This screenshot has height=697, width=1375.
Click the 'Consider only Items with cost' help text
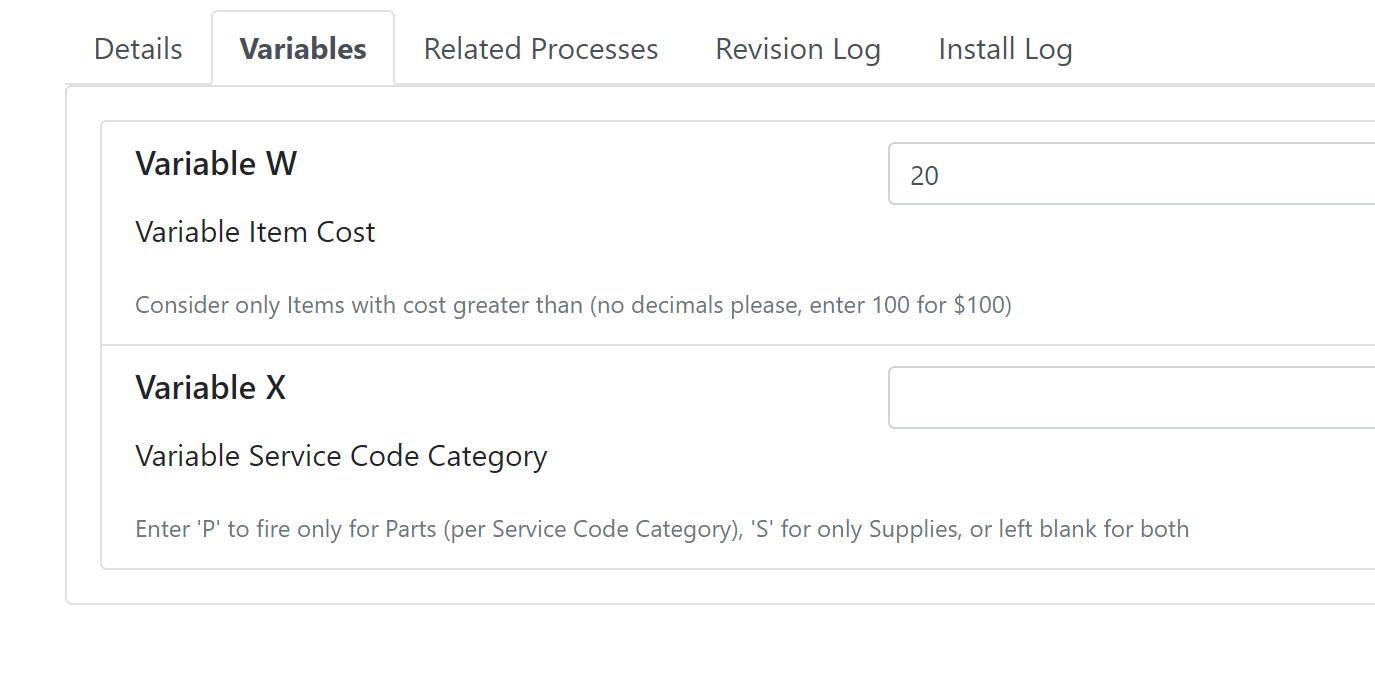click(573, 305)
